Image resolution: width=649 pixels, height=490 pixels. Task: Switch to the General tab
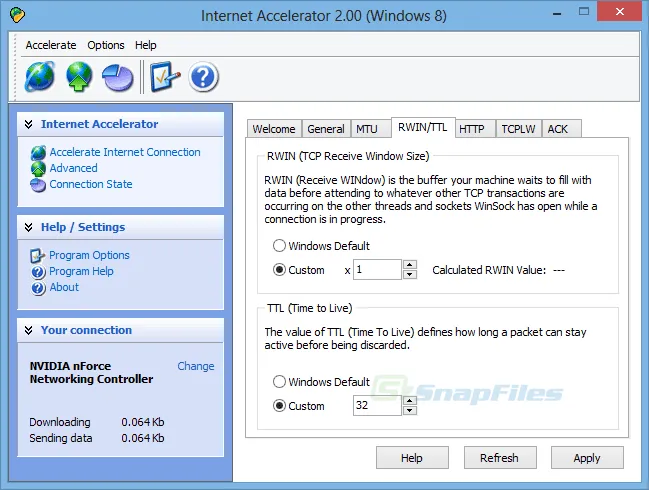click(326, 129)
